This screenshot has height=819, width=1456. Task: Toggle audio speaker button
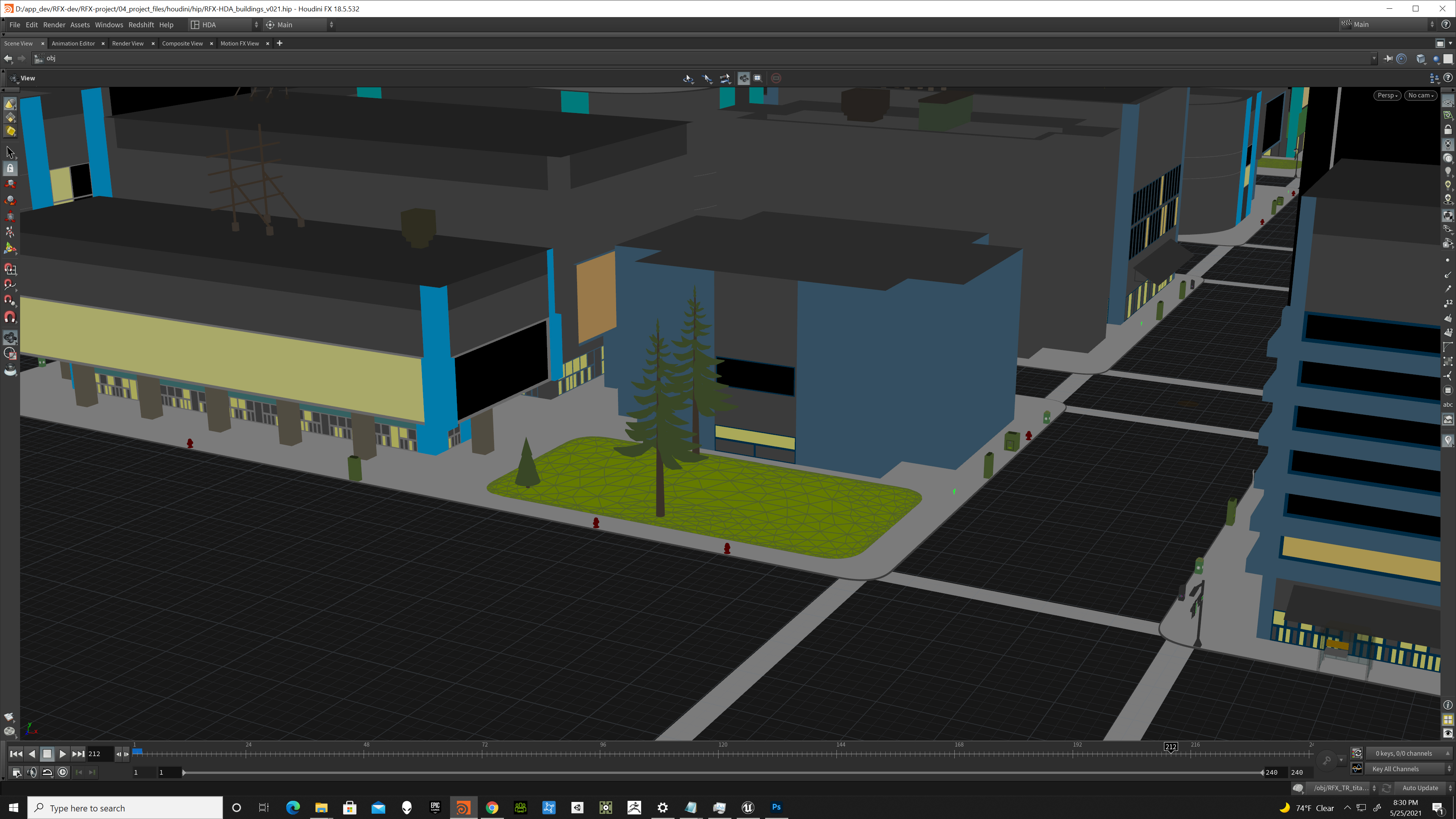[x=32, y=773]
